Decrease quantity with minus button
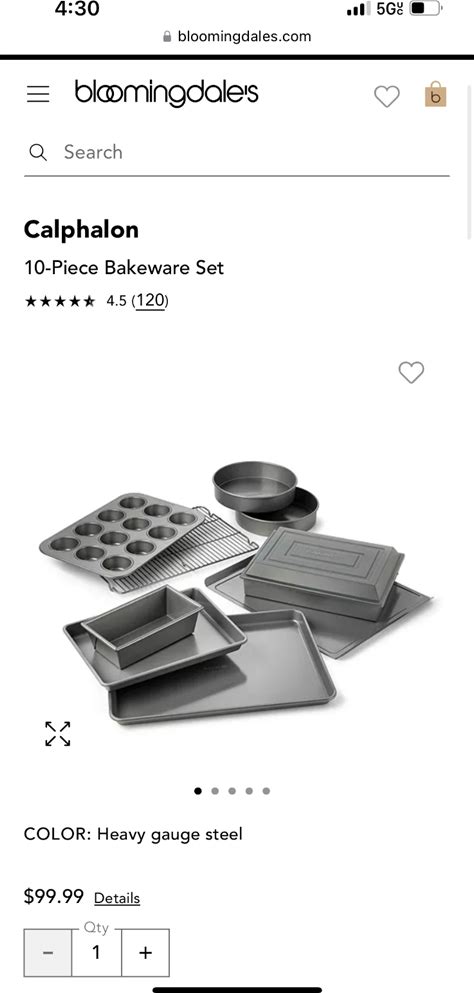The height and width of the screenshot is (993, 474). coord(48,952)
